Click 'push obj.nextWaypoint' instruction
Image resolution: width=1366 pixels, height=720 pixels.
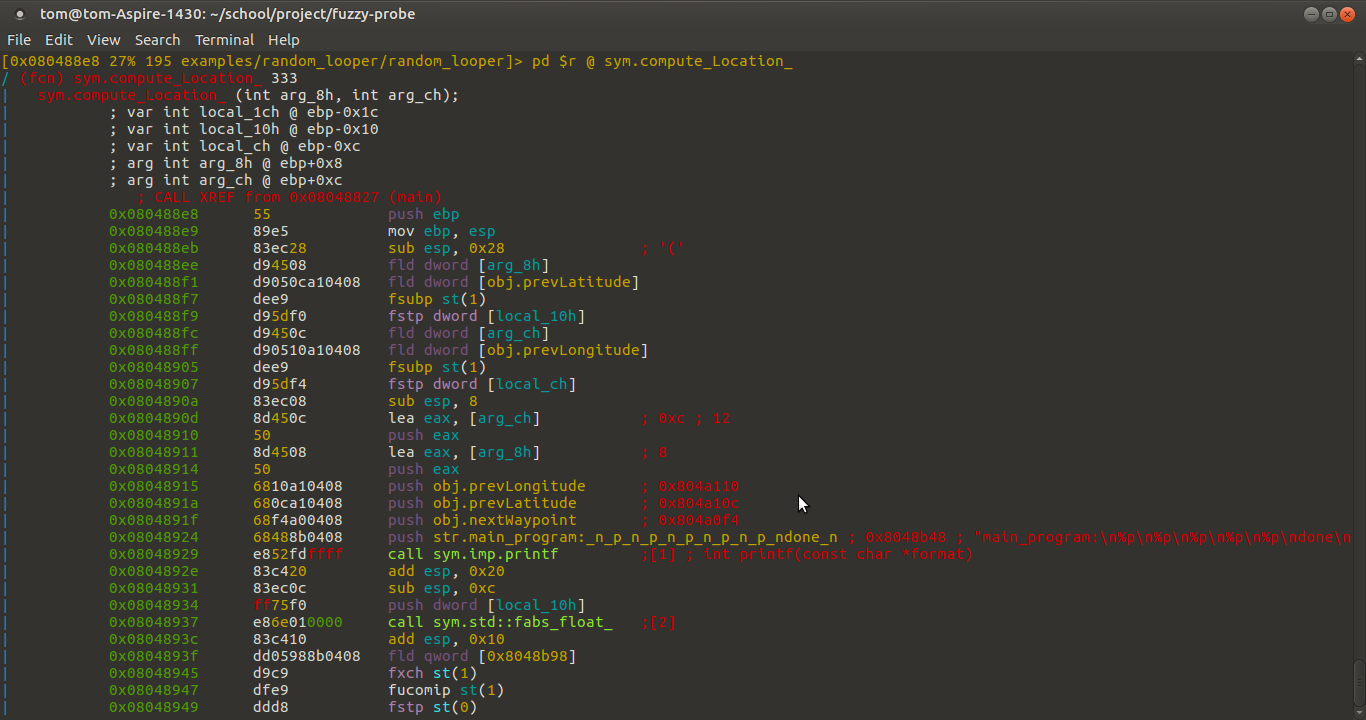[482, 520]
